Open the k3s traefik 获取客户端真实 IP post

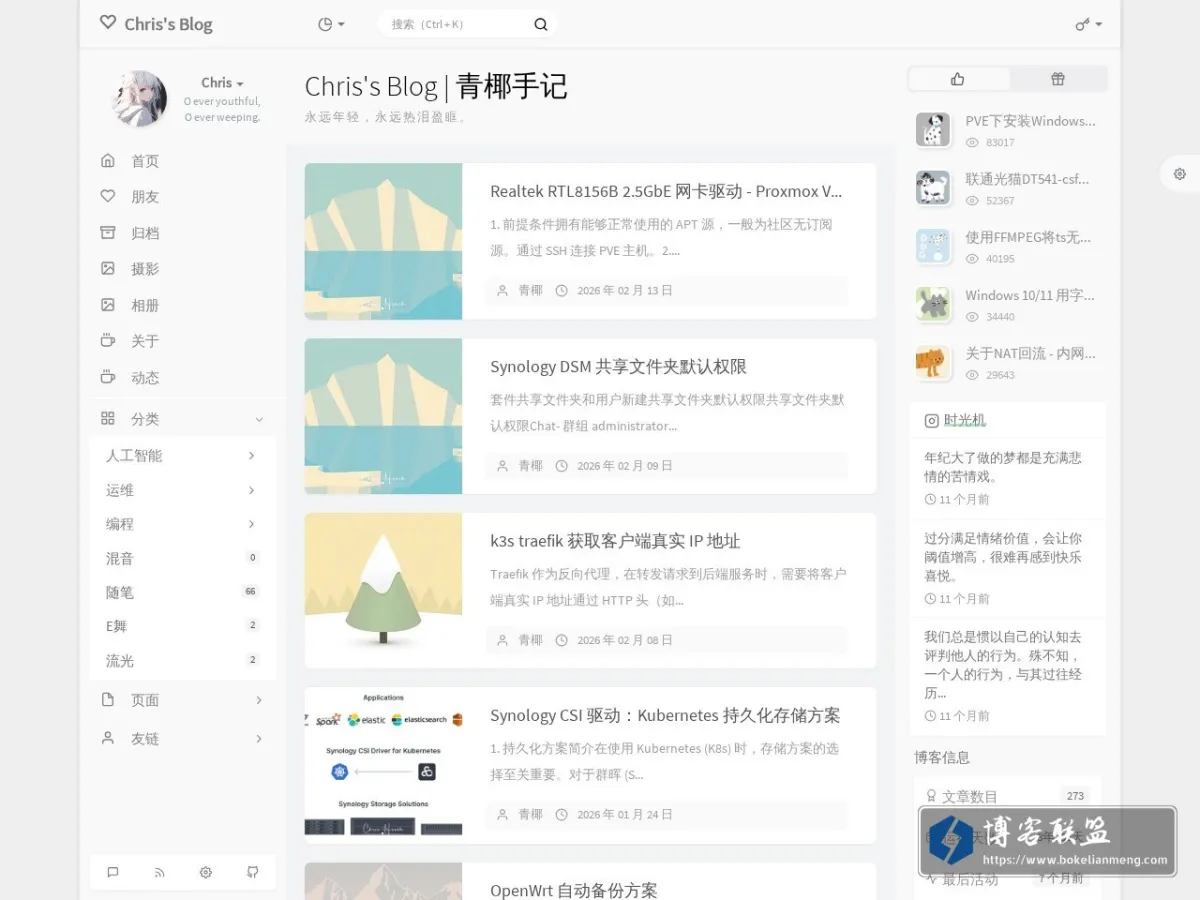click(x=615, y=541)
